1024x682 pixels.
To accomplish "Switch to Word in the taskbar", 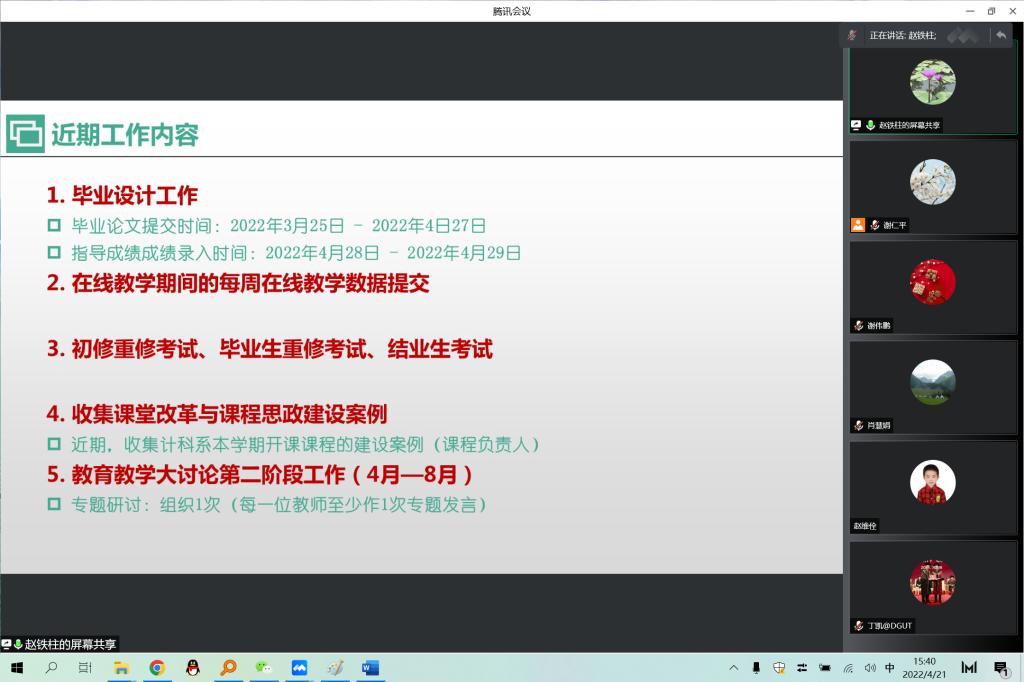I will point(370,668).
